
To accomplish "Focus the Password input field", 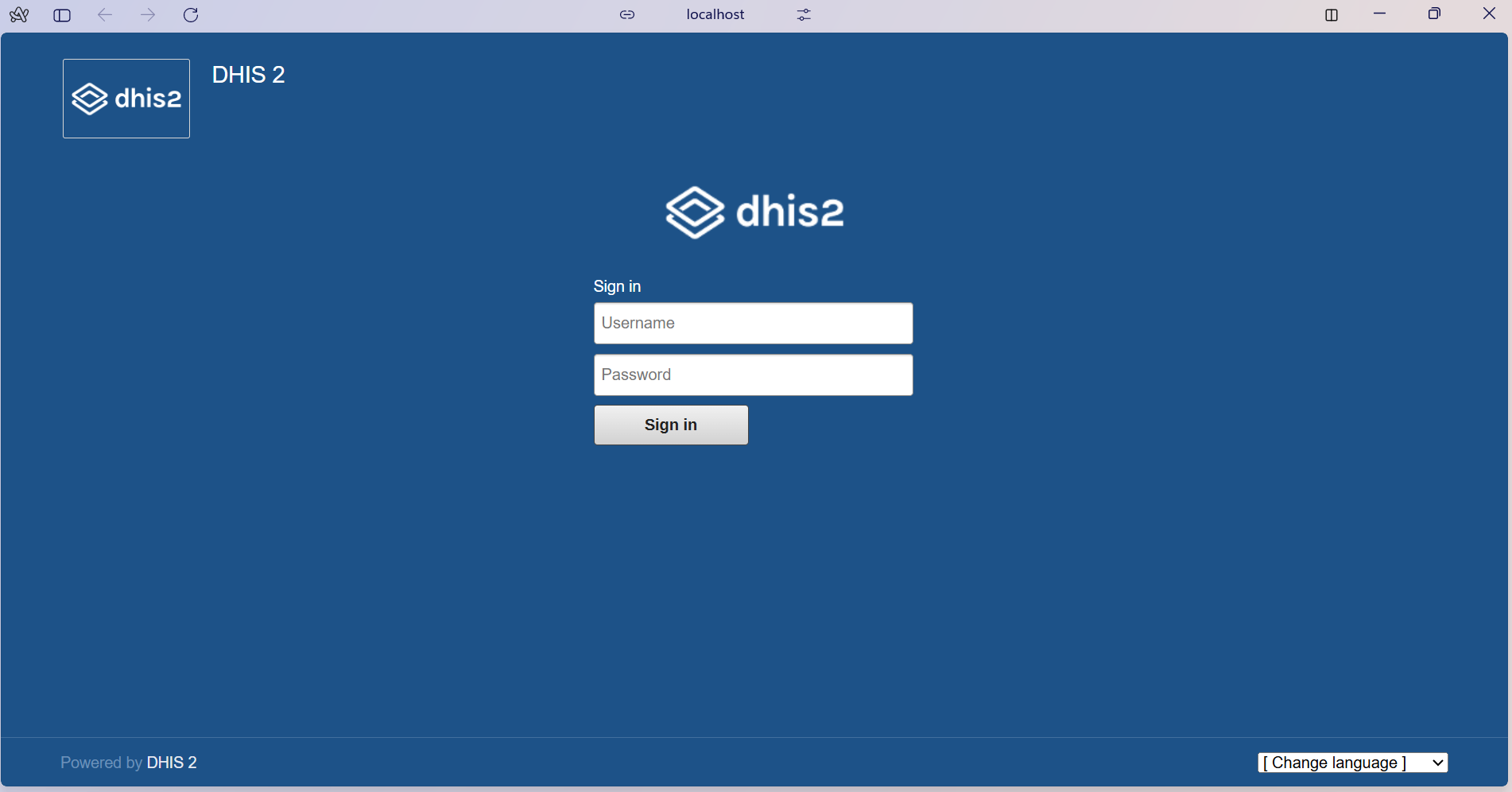I will pyautogui.click(x=754, y=375).
